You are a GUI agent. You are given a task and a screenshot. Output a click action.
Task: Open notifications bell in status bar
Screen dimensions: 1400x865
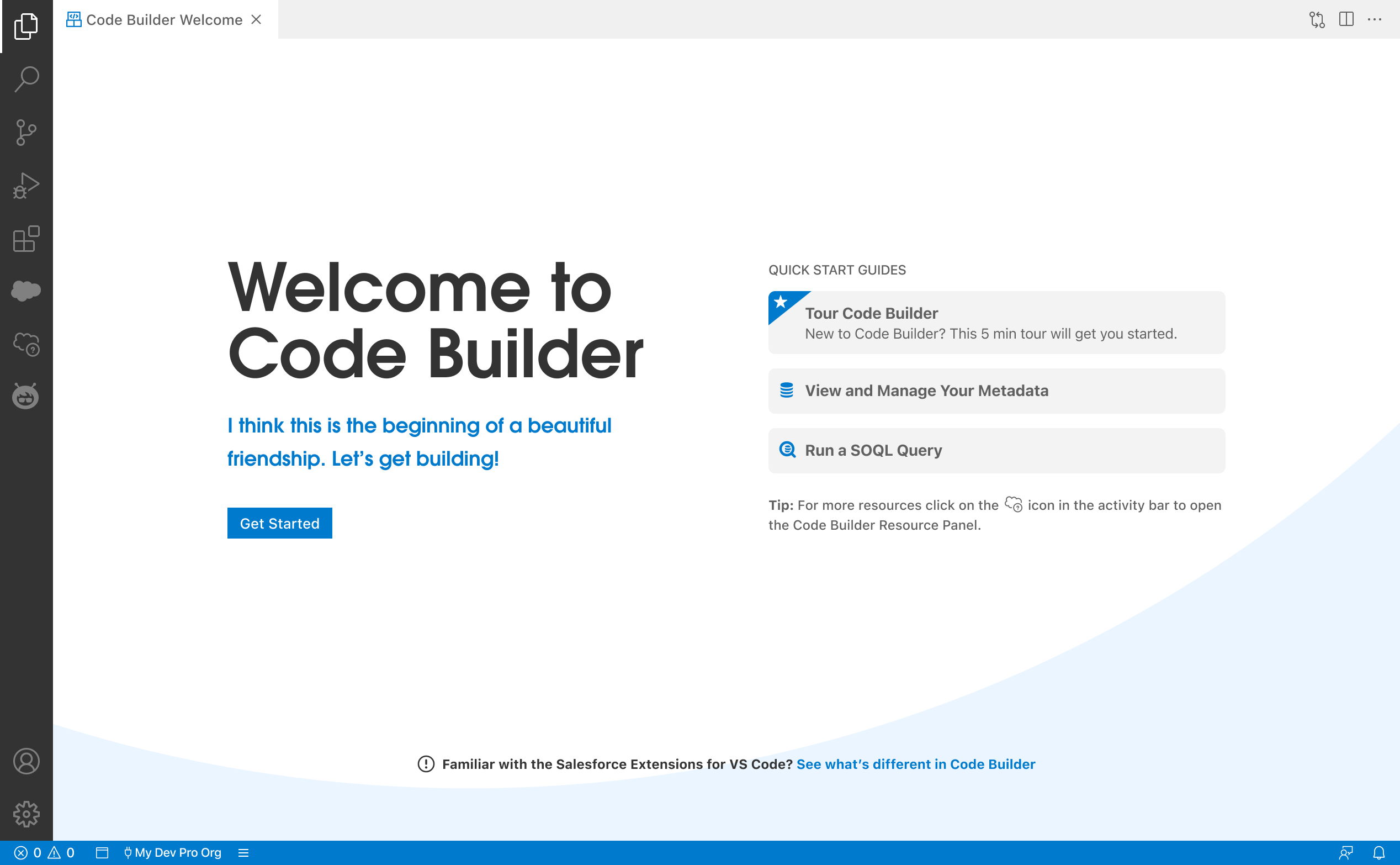coord(1379,852)
